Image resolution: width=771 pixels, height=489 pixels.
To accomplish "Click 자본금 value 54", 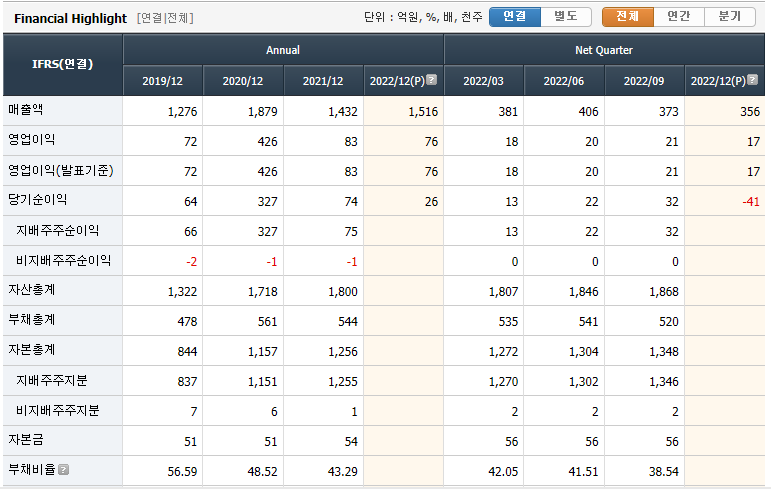I will 351,442.
